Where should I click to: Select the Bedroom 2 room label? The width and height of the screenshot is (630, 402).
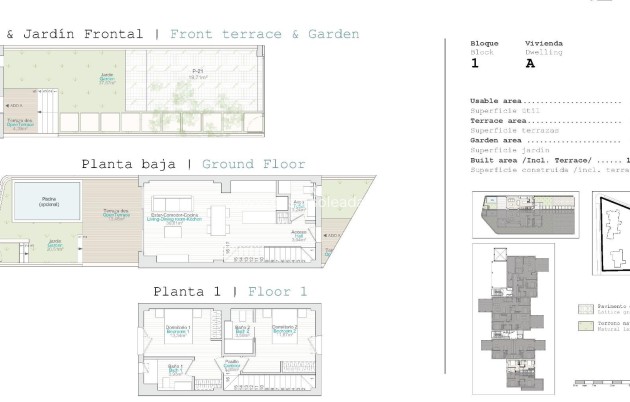285,331
